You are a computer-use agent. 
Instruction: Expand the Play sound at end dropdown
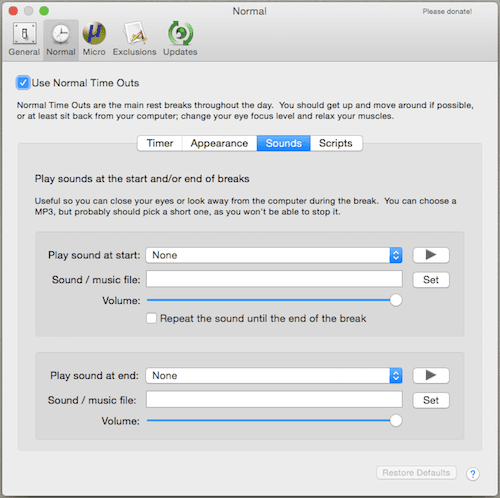point(274,376)
